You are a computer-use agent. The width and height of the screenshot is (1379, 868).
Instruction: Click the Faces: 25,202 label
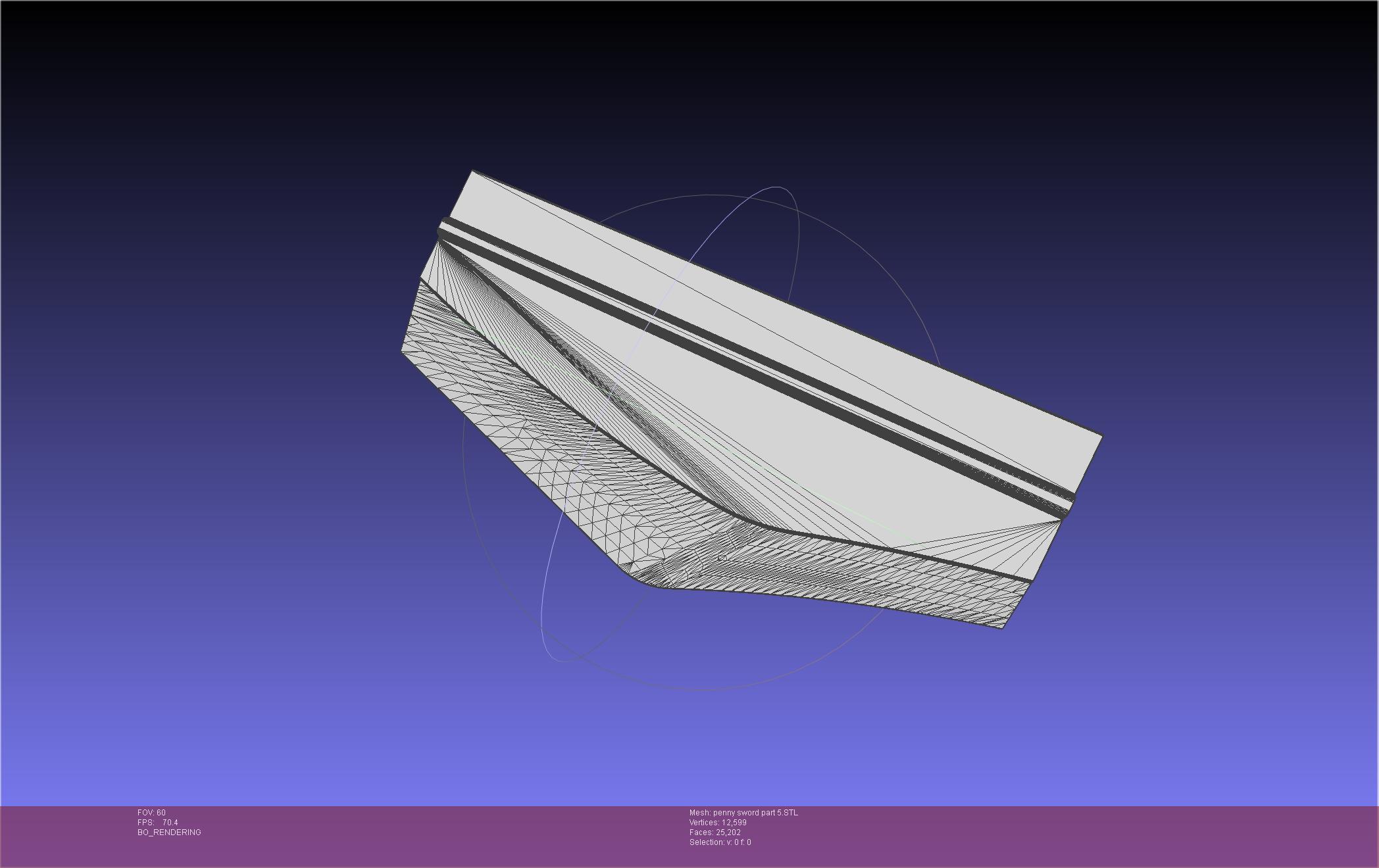pyautogui.click(x=715, y=832)
